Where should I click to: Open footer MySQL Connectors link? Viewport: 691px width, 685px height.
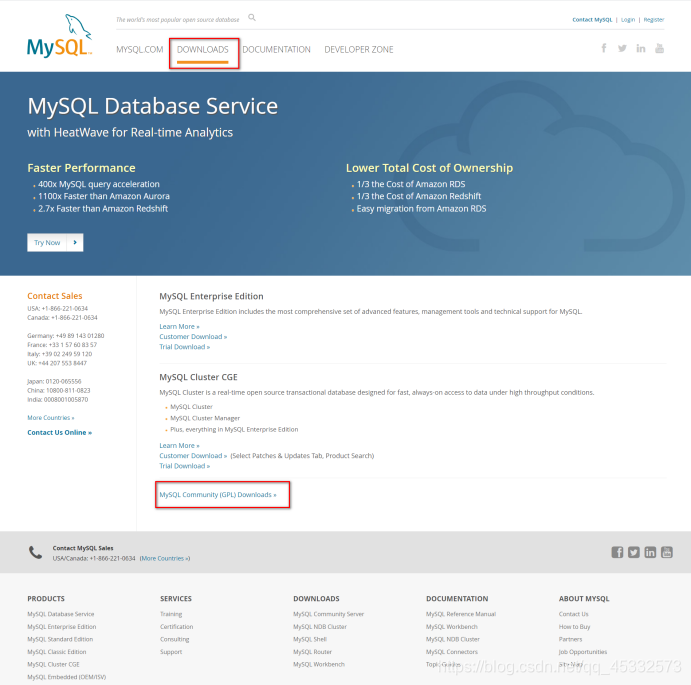(452, 651)
